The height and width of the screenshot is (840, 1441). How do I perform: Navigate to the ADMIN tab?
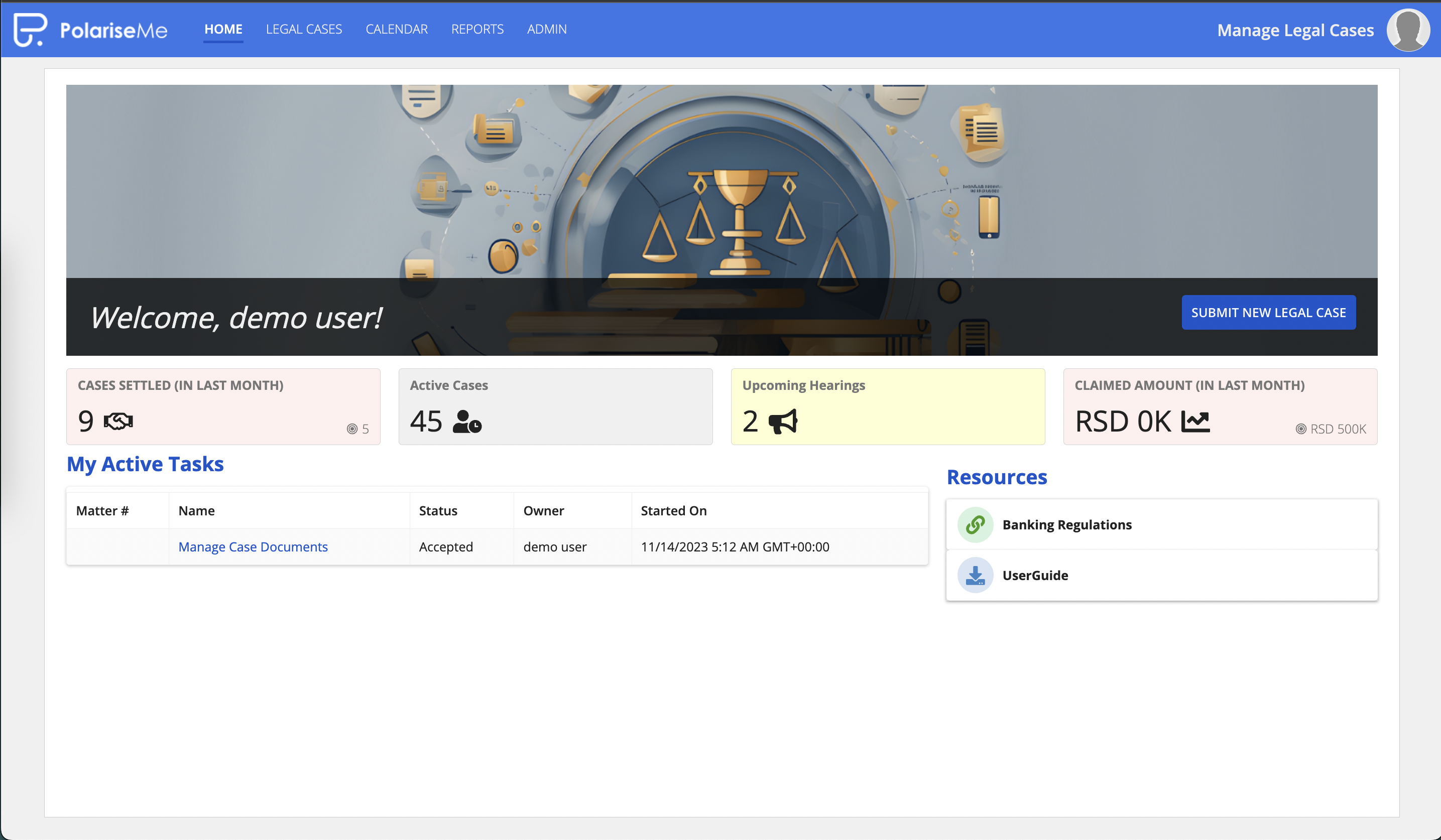pos(547,29)
